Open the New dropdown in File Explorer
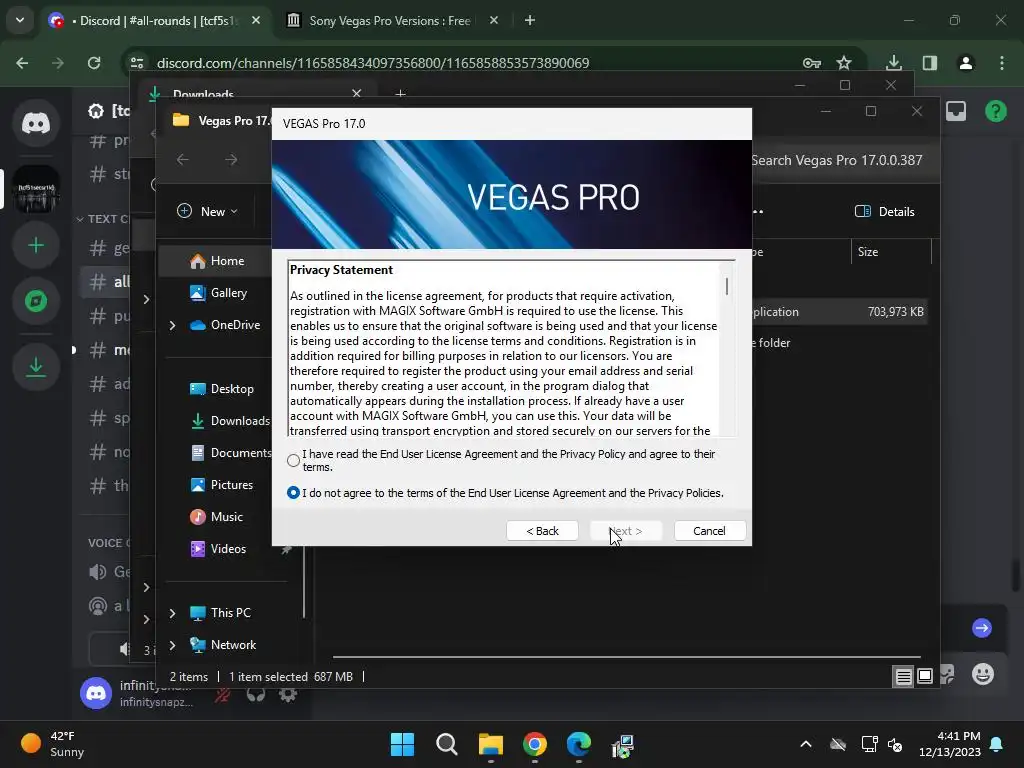The image size is (1024, 768). coord(208,211)
